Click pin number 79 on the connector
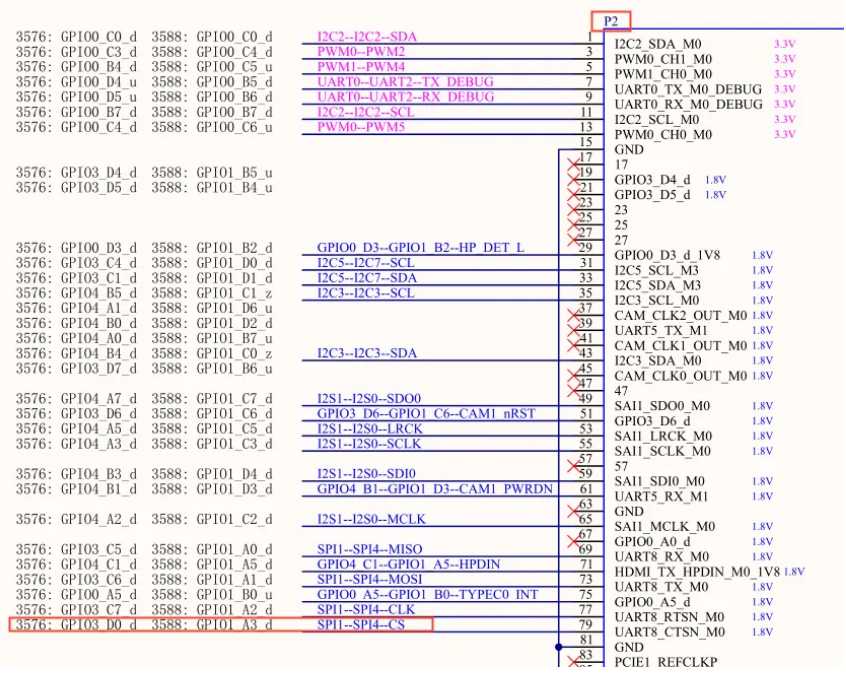The height and width of the screenshot is (677, 846). pos(585,626)
